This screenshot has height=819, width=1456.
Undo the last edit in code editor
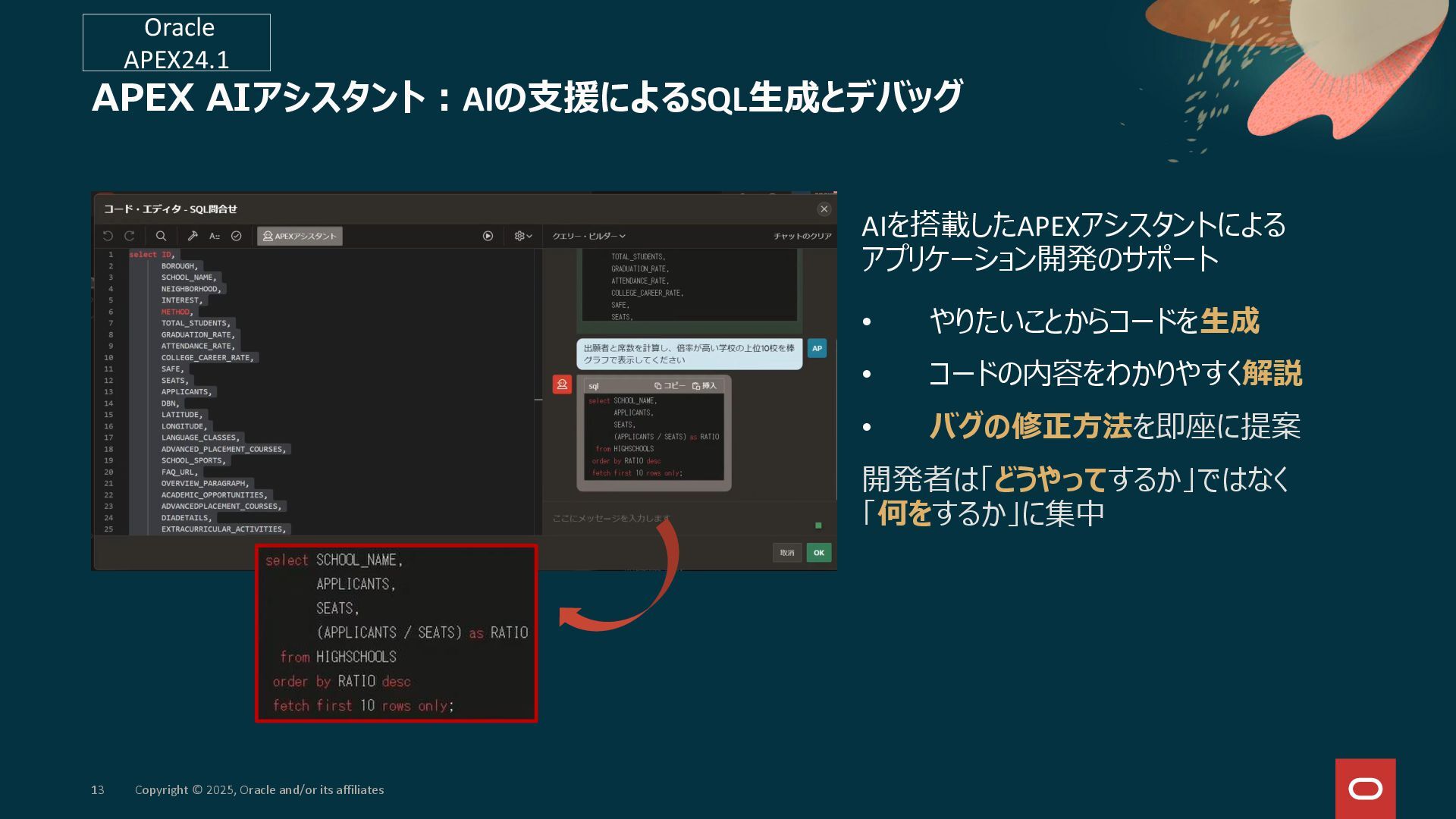108,236
